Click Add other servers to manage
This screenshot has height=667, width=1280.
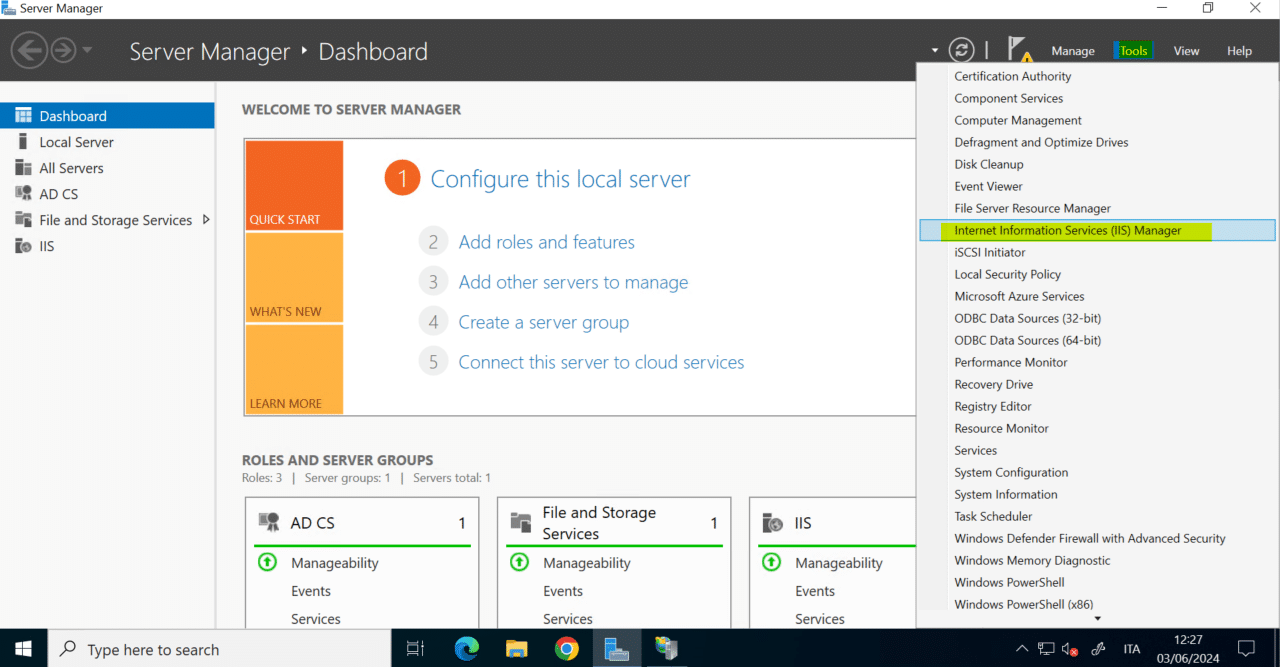[x=573, y=282]
